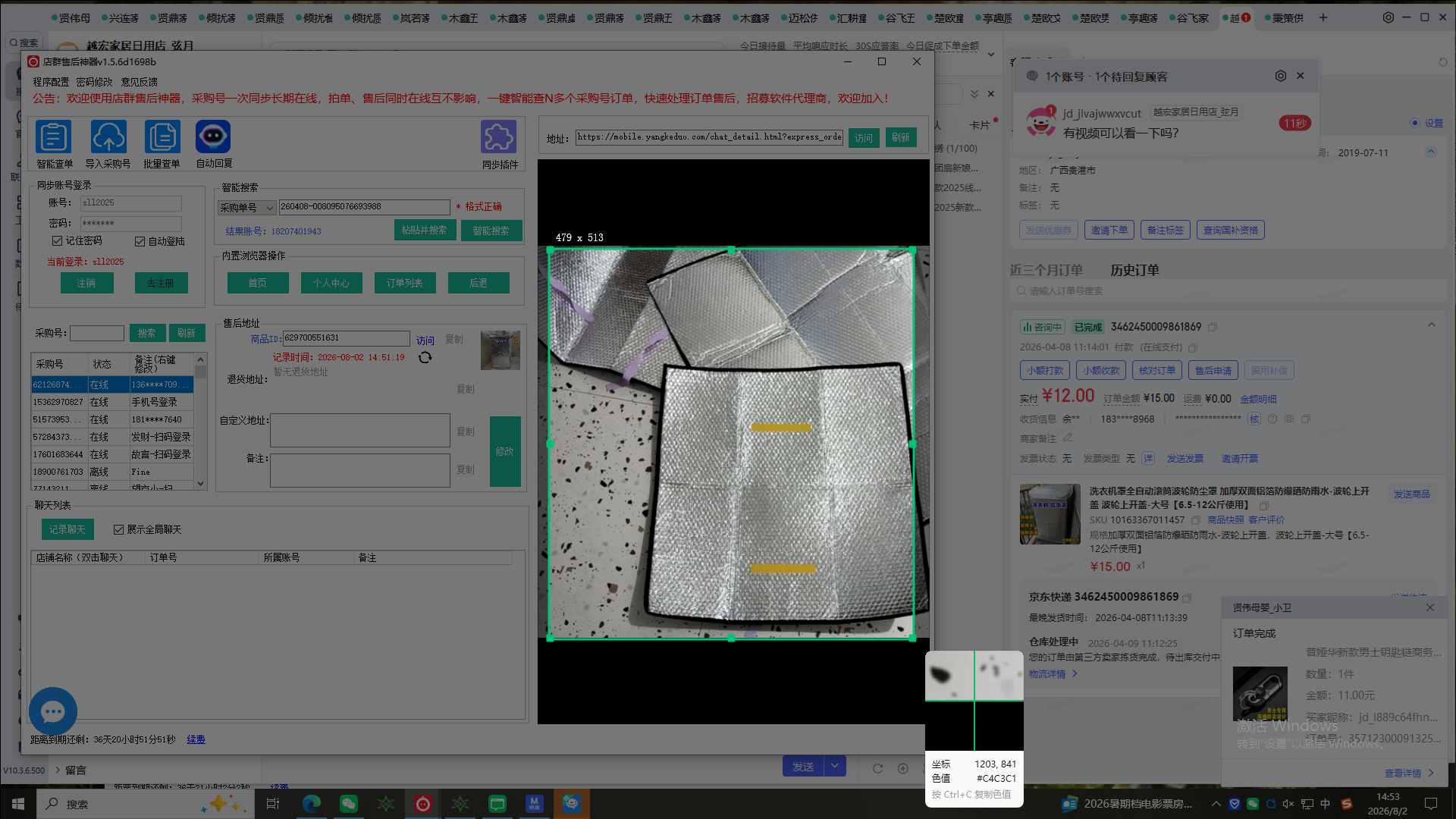1456x819 pixels.
Task: Open the dropdown arrow beside 发送 button
Action: tap(835, 766)
